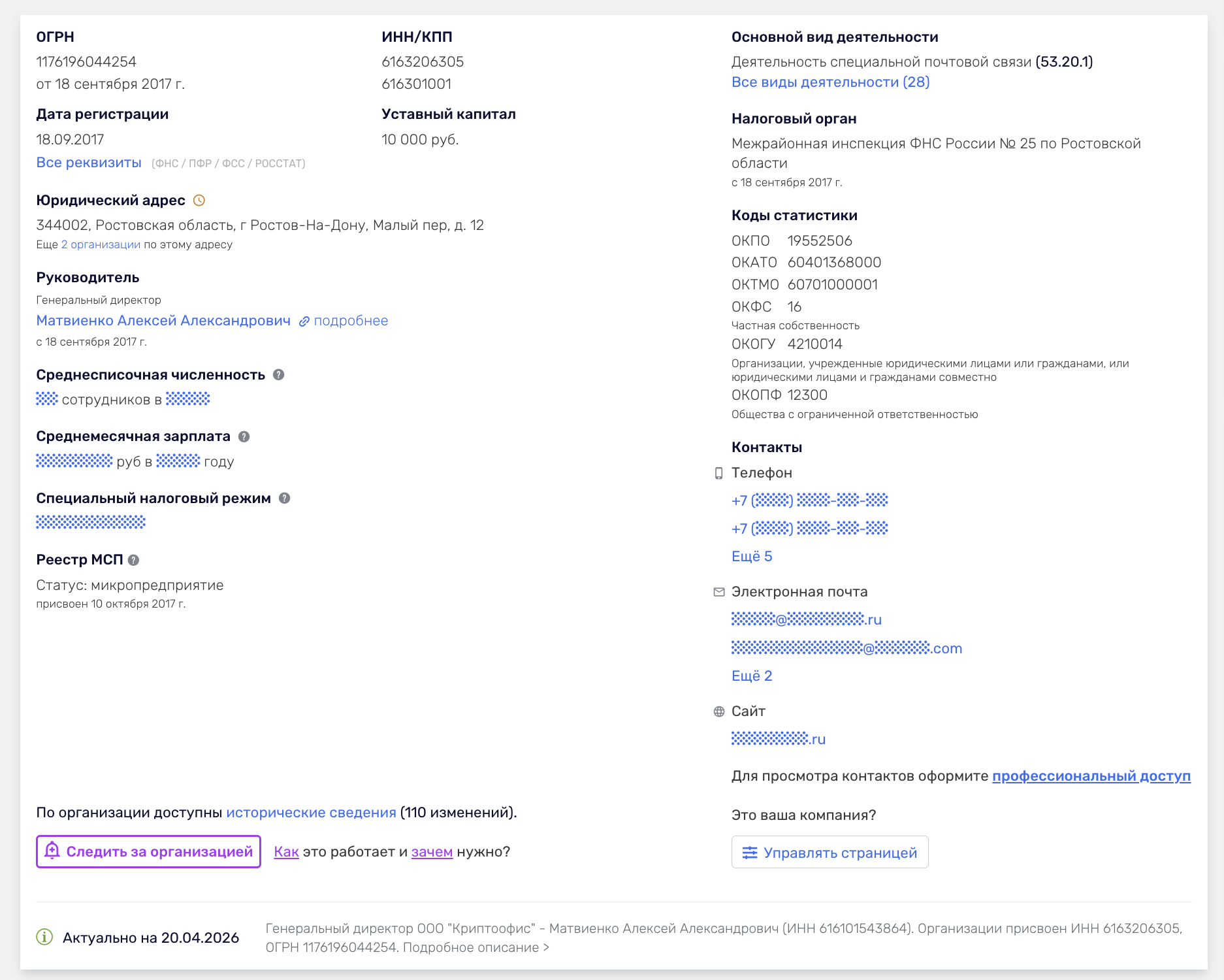
Task: Expand the Ещё 5 phone numbers
Action: (751, 556)
